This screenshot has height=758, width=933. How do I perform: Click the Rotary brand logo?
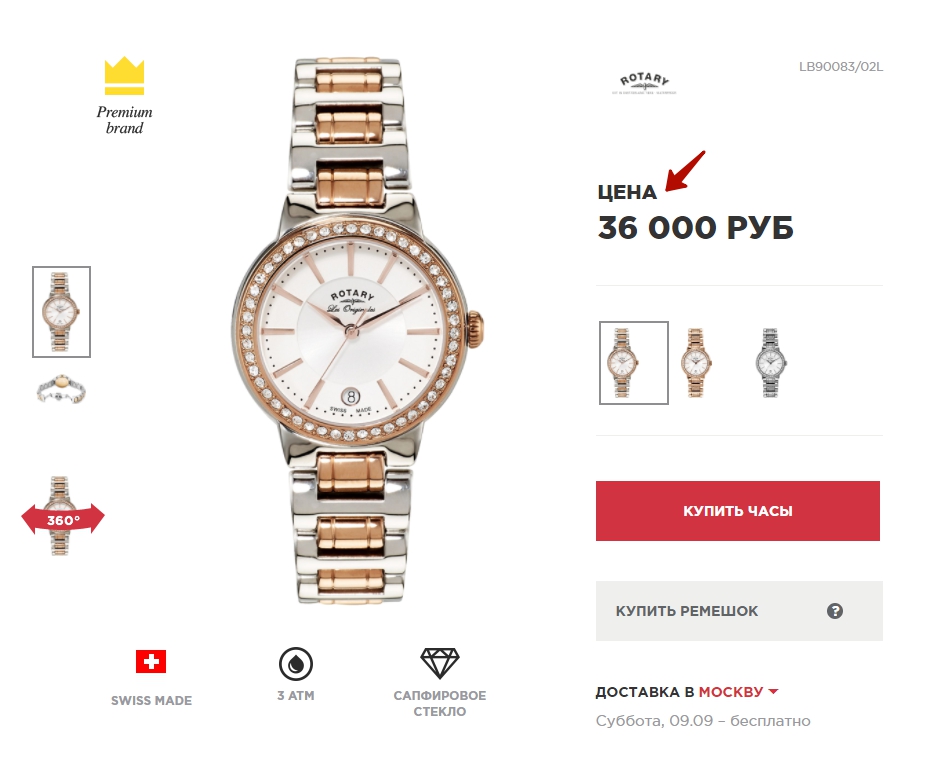644,83
